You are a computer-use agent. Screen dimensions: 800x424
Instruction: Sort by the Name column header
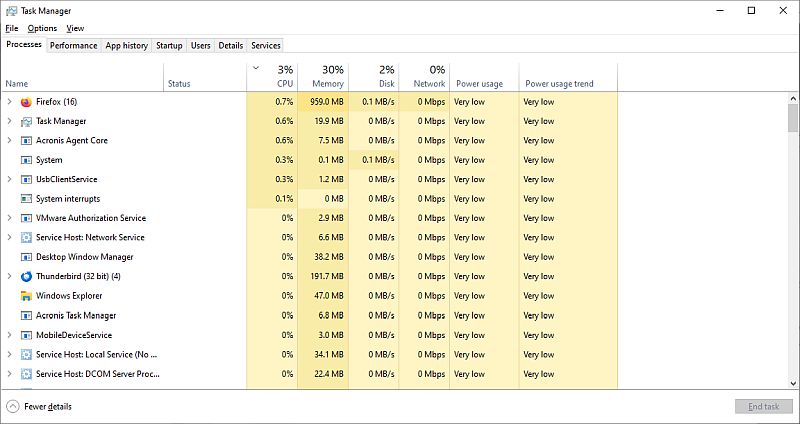(x=83, y=78)
